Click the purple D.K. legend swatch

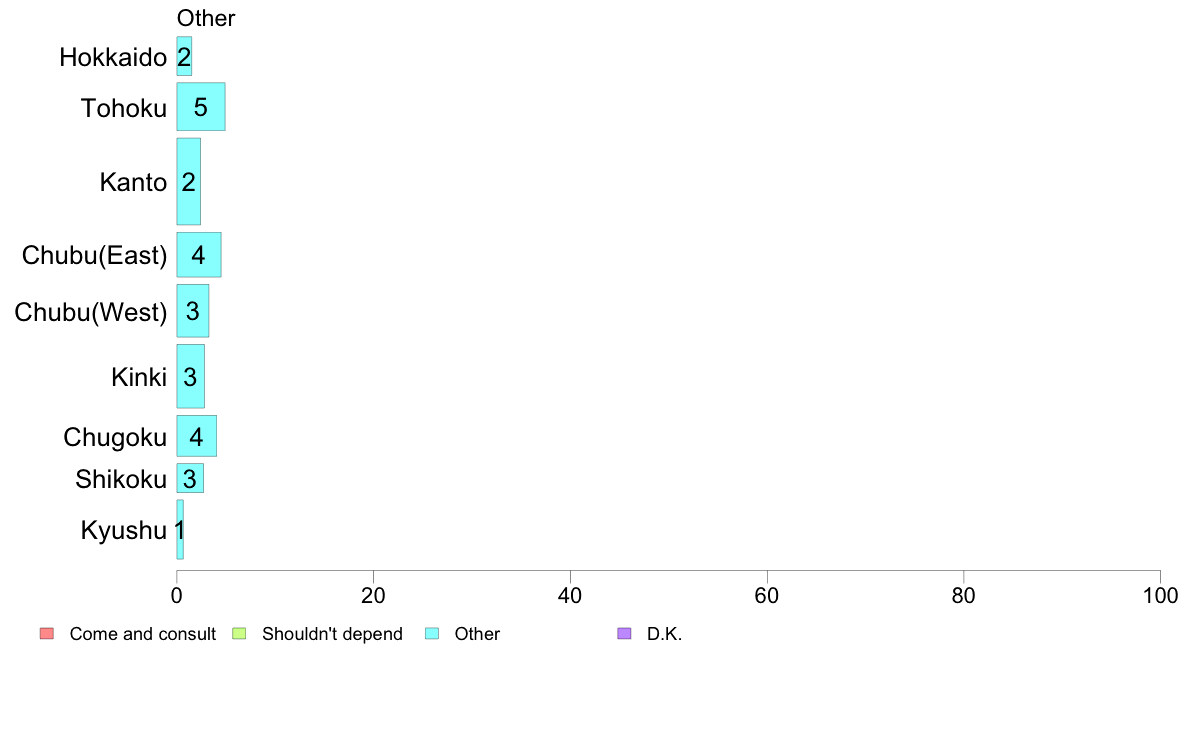[x=624, y=634]
